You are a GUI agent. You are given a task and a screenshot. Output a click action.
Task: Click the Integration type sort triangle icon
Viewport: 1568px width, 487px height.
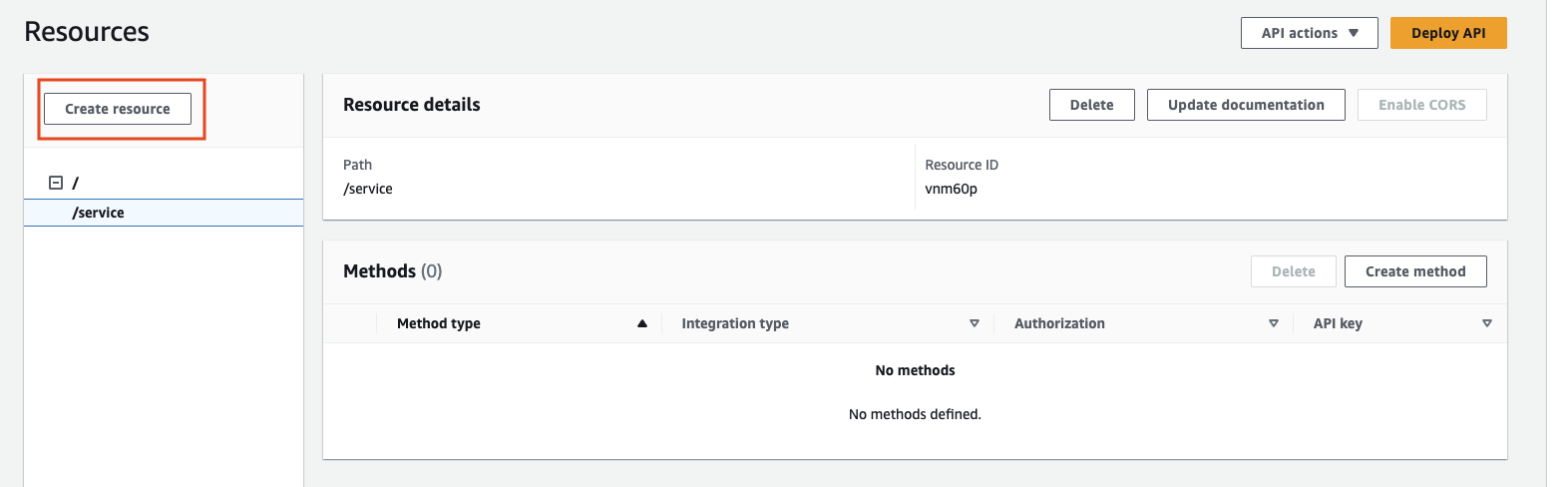(975, 323)
